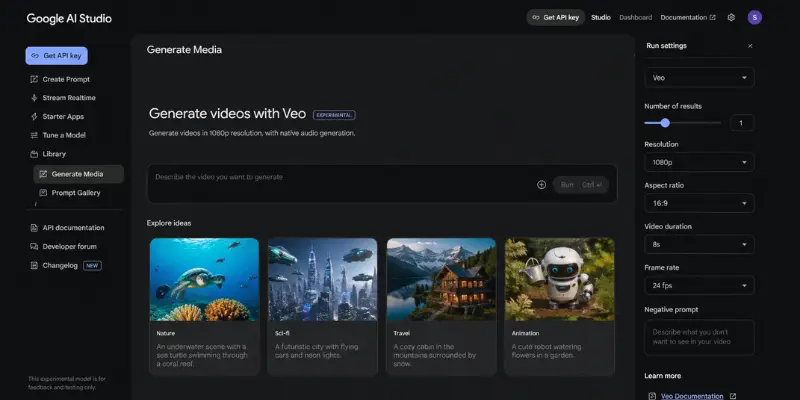Click the Developer forum chat icon
The image size is (800, 400).
pos(34,246)
